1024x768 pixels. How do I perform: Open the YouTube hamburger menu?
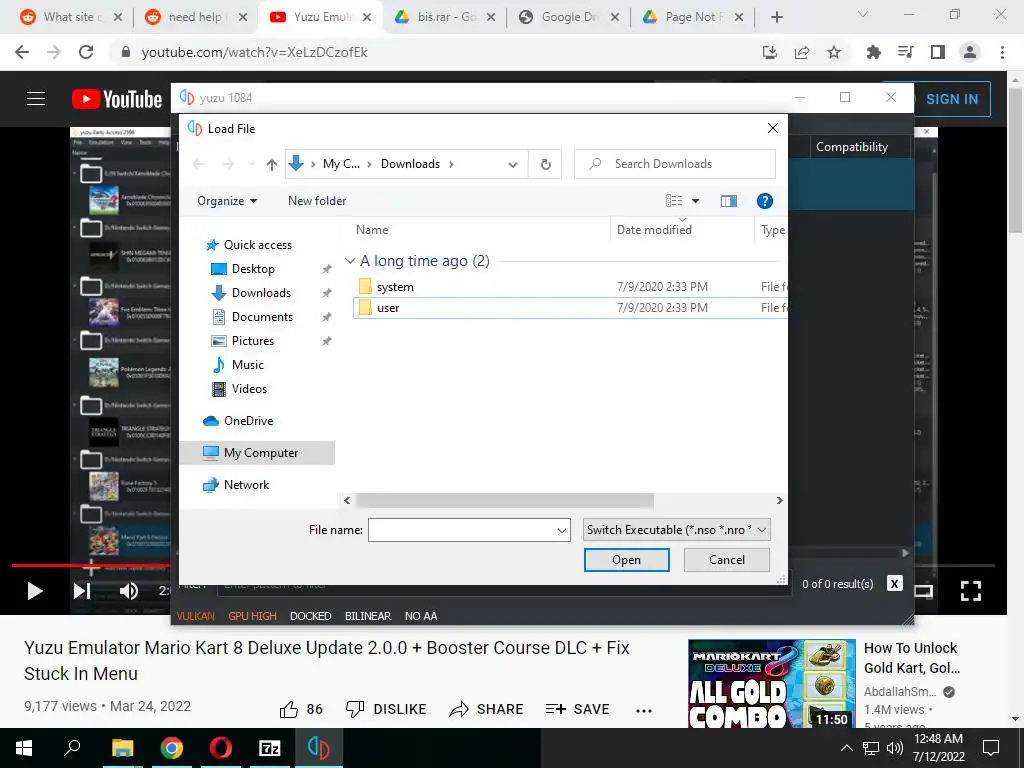(x=36, y=99)
